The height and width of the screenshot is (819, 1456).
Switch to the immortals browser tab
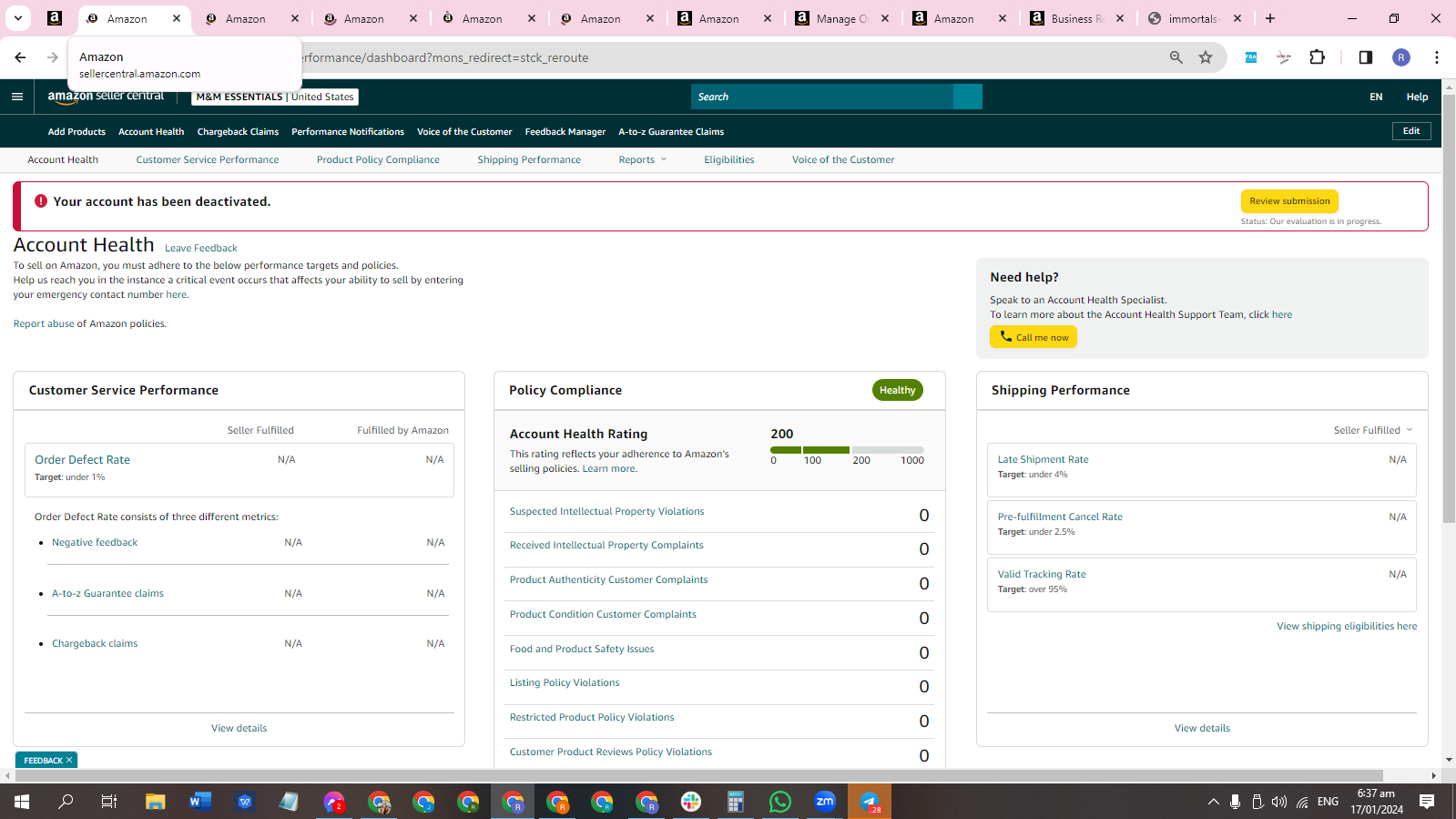tap(1195, 18)
